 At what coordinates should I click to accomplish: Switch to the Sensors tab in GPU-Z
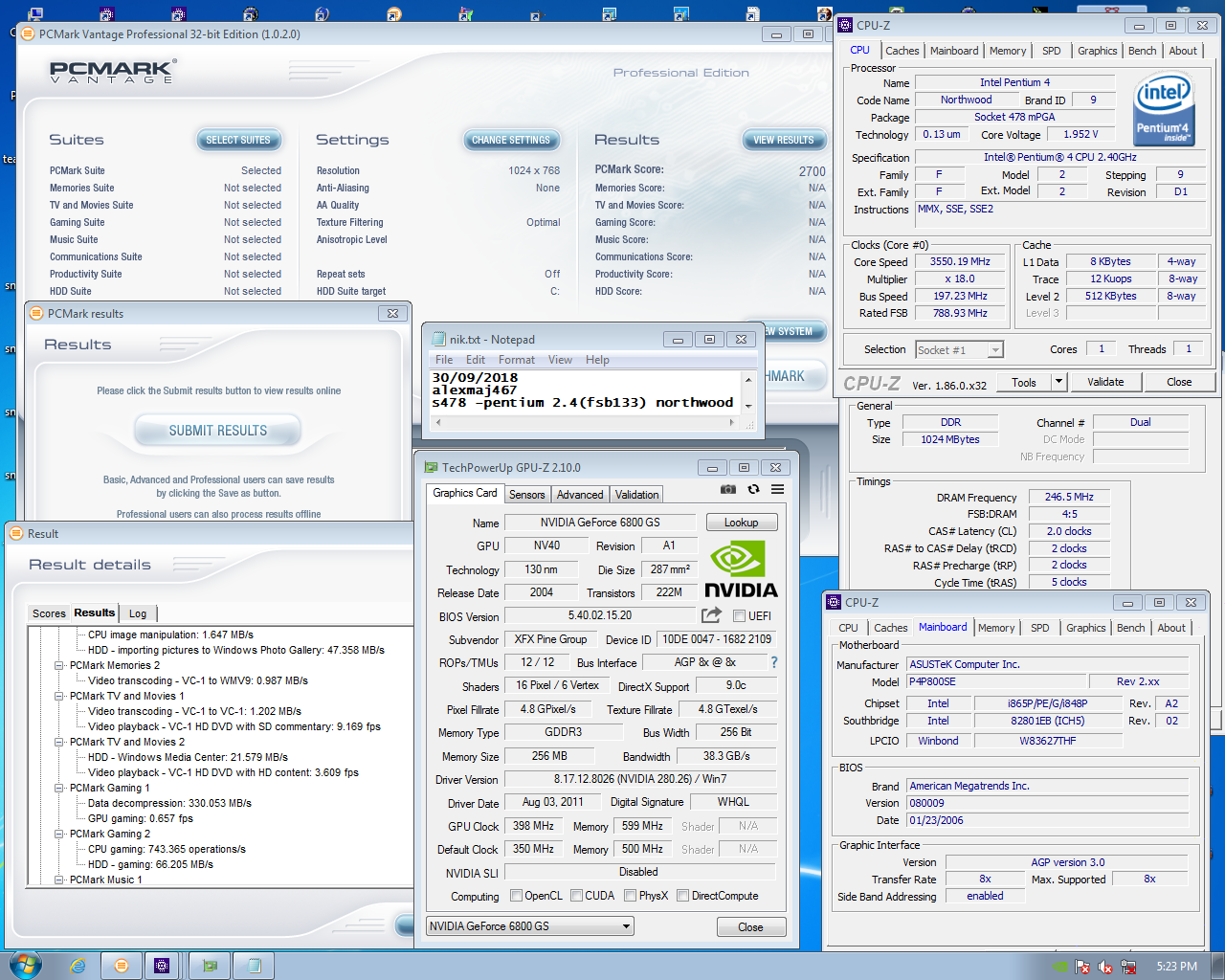pyautogui.click(x=526, y=495)
